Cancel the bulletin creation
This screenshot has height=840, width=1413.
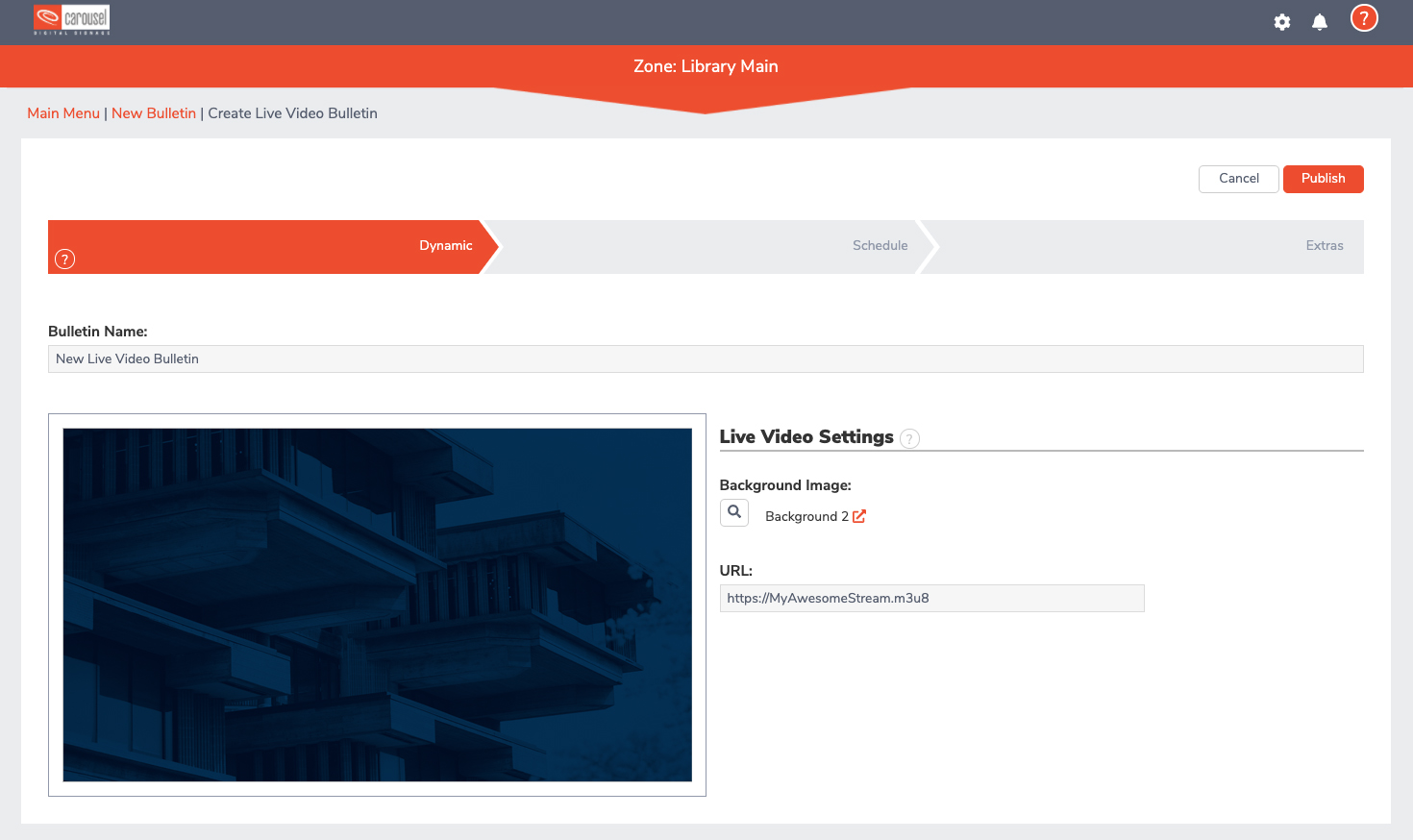pos(1238,179)
